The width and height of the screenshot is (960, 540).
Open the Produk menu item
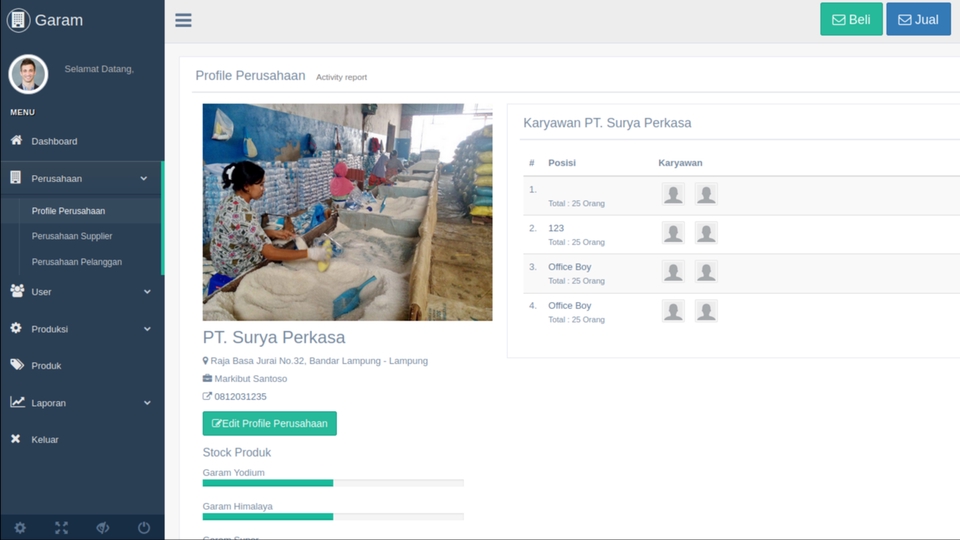(81, 366)
